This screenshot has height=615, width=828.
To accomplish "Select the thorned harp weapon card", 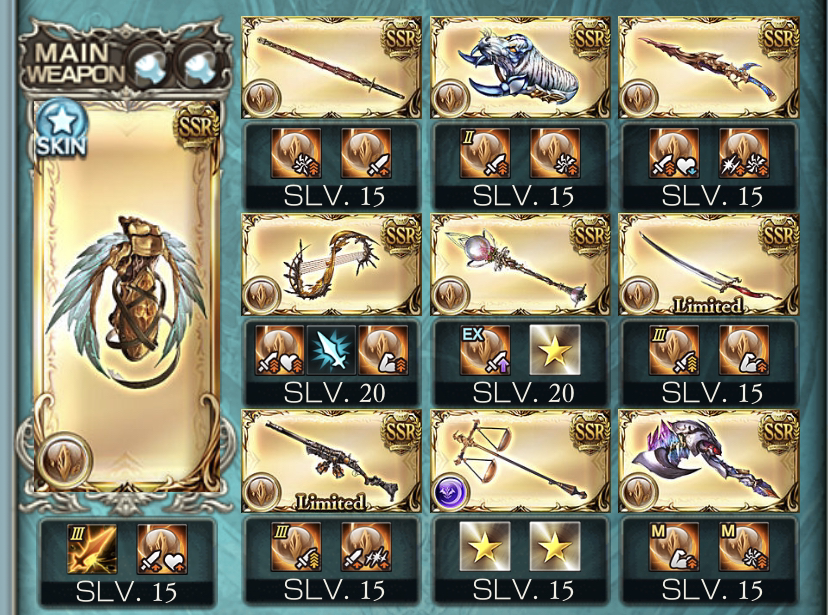I will [x=332, y=264].
